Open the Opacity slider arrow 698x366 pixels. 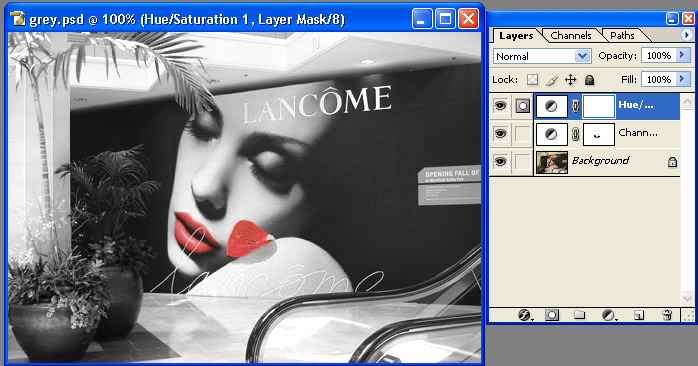(x=682, y=55)
